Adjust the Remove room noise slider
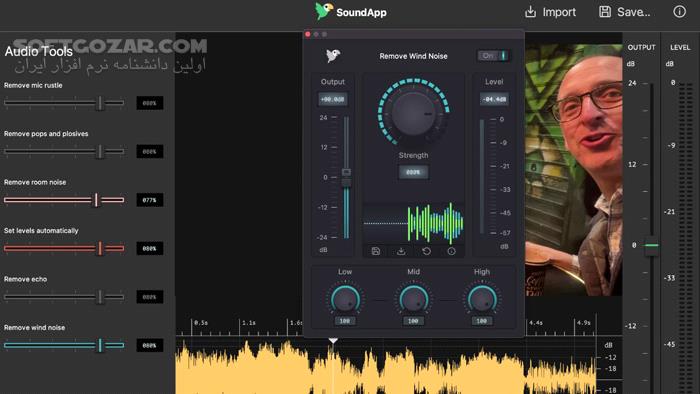The height and width of the screenshot is (394, 700). pyautogui.click(x=64, y=200)
